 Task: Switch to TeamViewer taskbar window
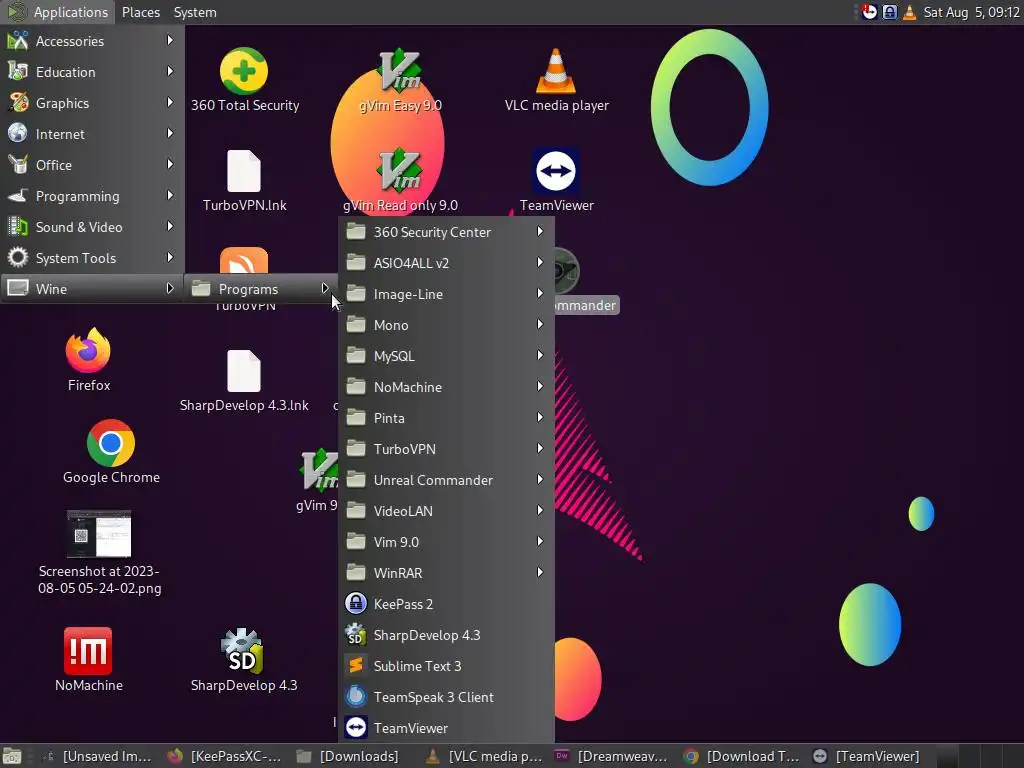pos(870,756)
